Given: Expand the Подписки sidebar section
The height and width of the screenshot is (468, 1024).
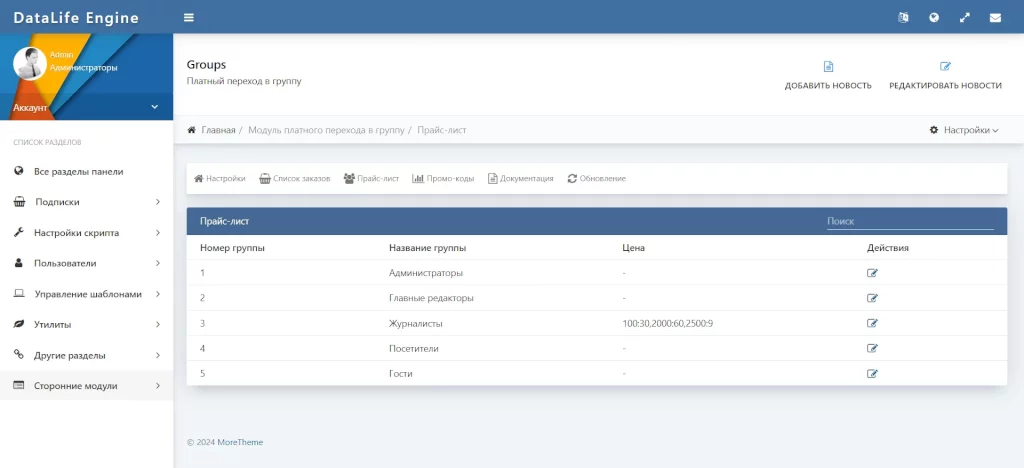Looking at the screenshot, I should coord(158,202).
